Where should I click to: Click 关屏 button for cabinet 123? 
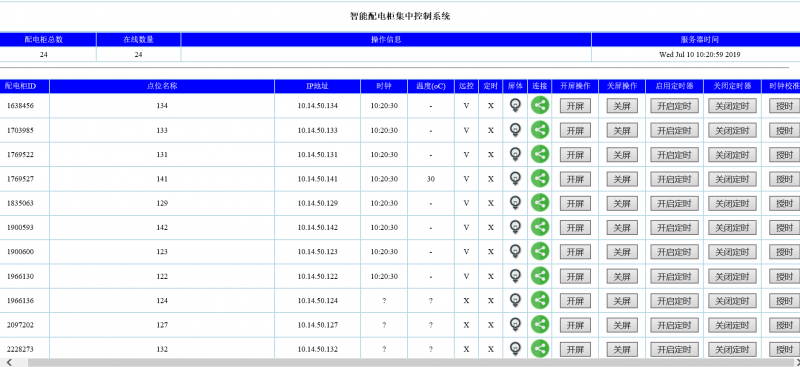tap(622, 252)
